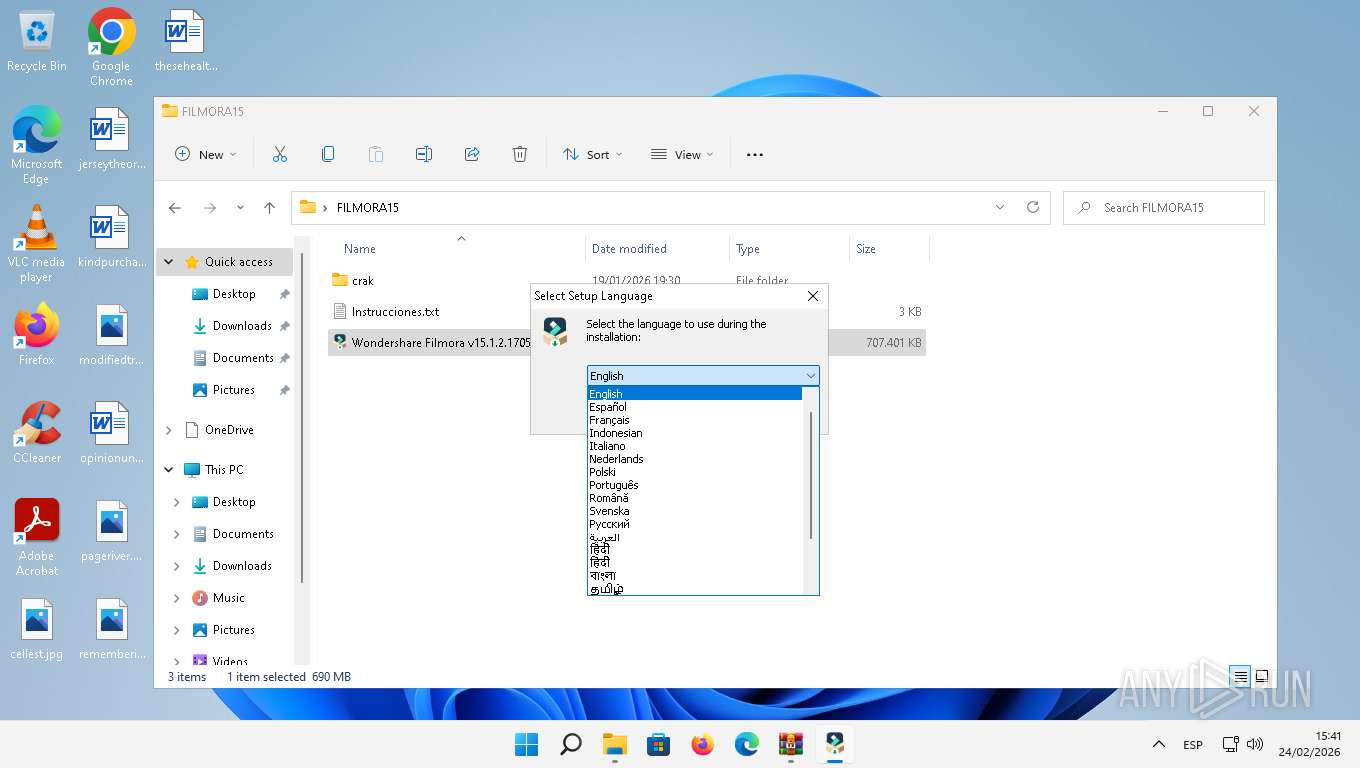This screenshot has width=1360, height=768.
Task: Open Pictures under Quick access
Action: (233, 390)
